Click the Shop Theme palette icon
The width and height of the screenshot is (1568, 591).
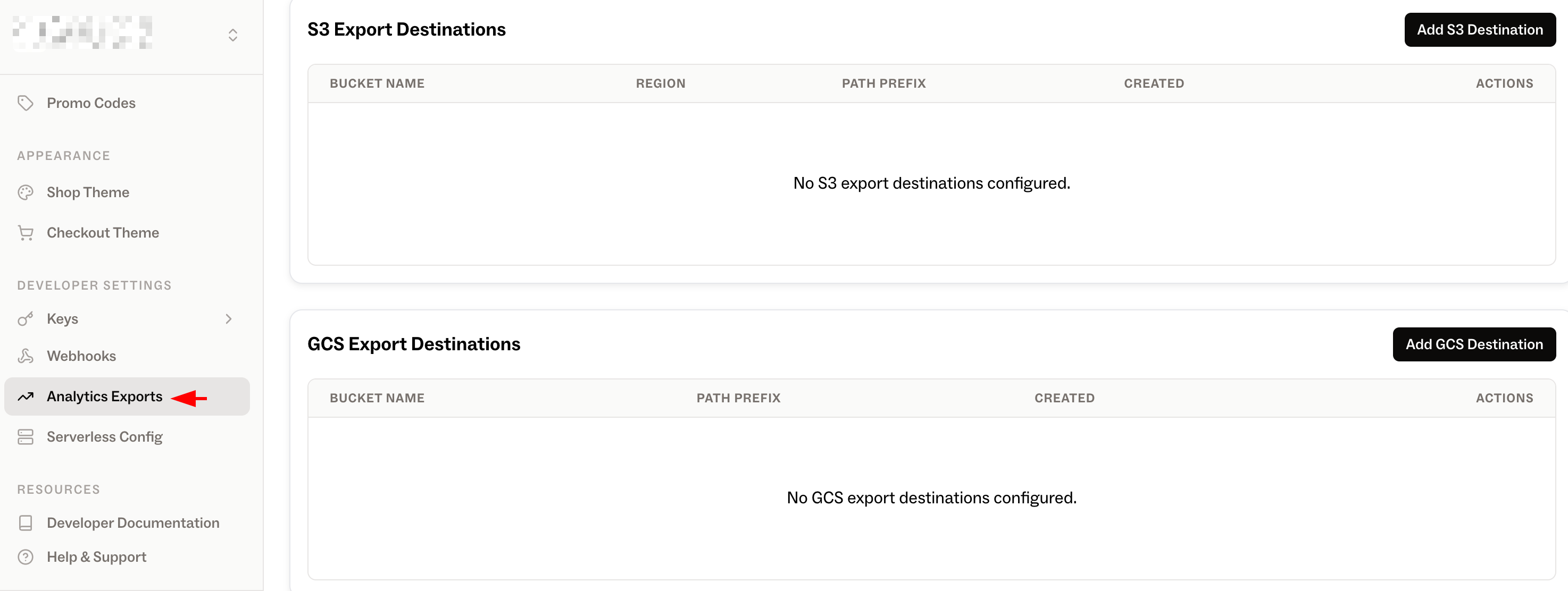tap(26, 193)
